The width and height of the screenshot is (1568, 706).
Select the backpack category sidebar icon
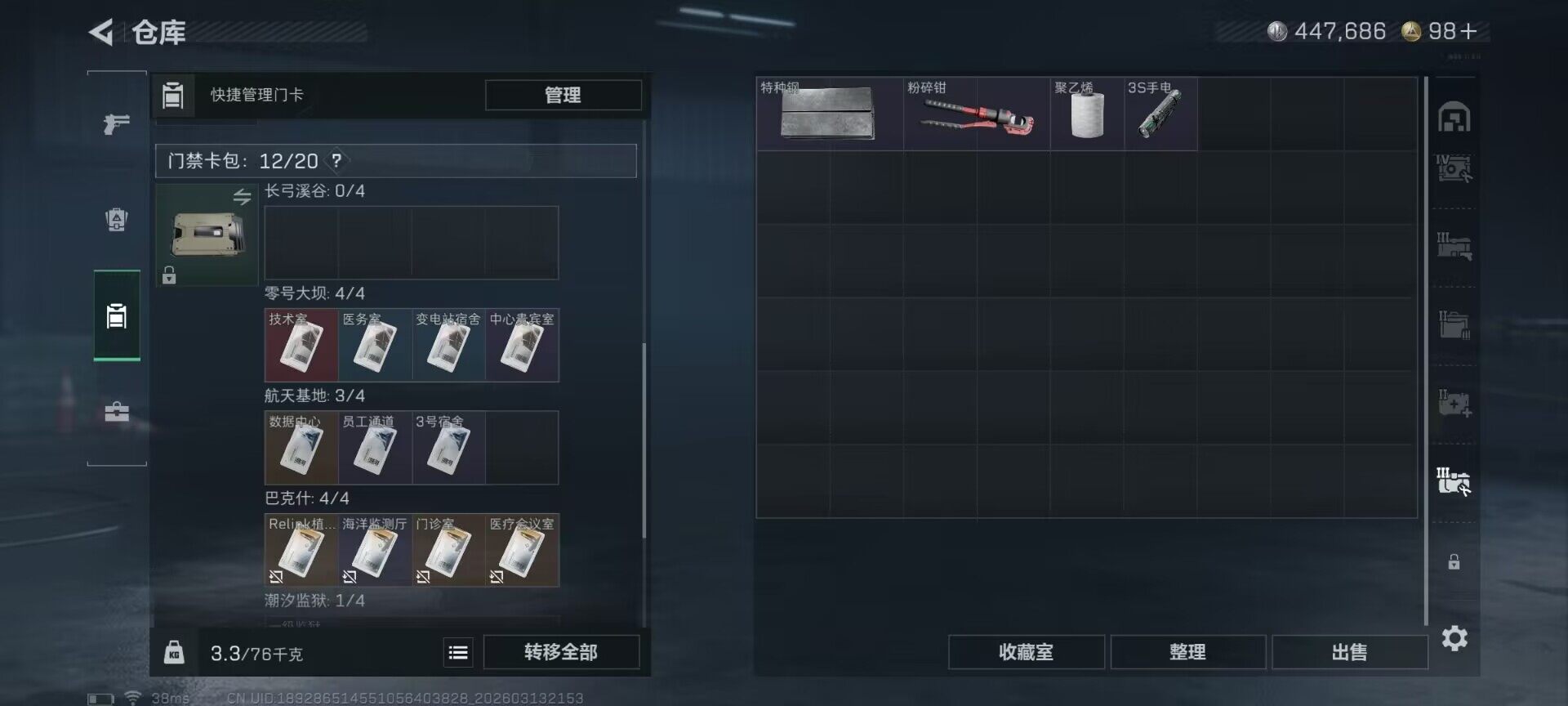tap(117, 219)
